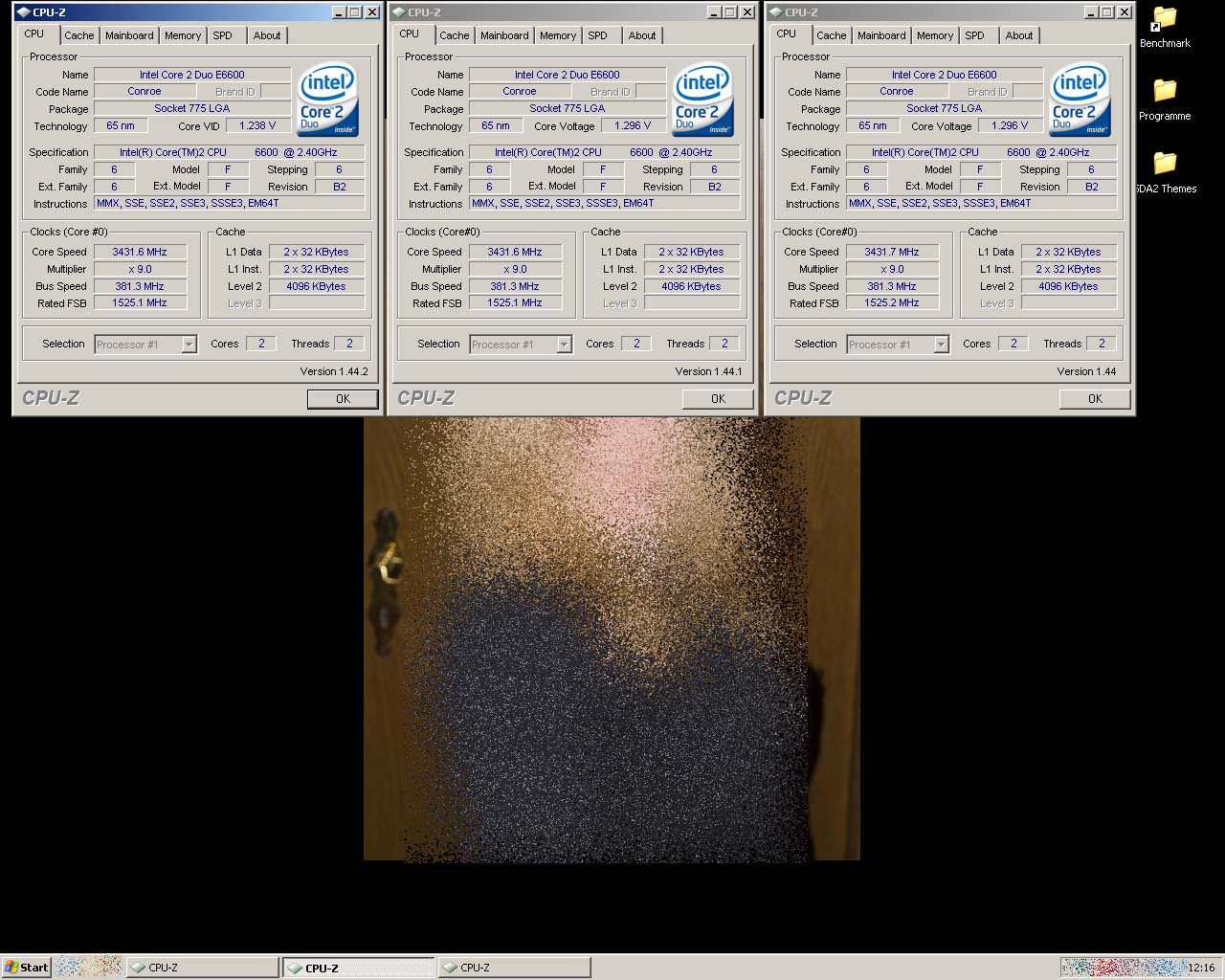
Task: Open About tab in version 1.44.1 window
Action: pos(642,35)
